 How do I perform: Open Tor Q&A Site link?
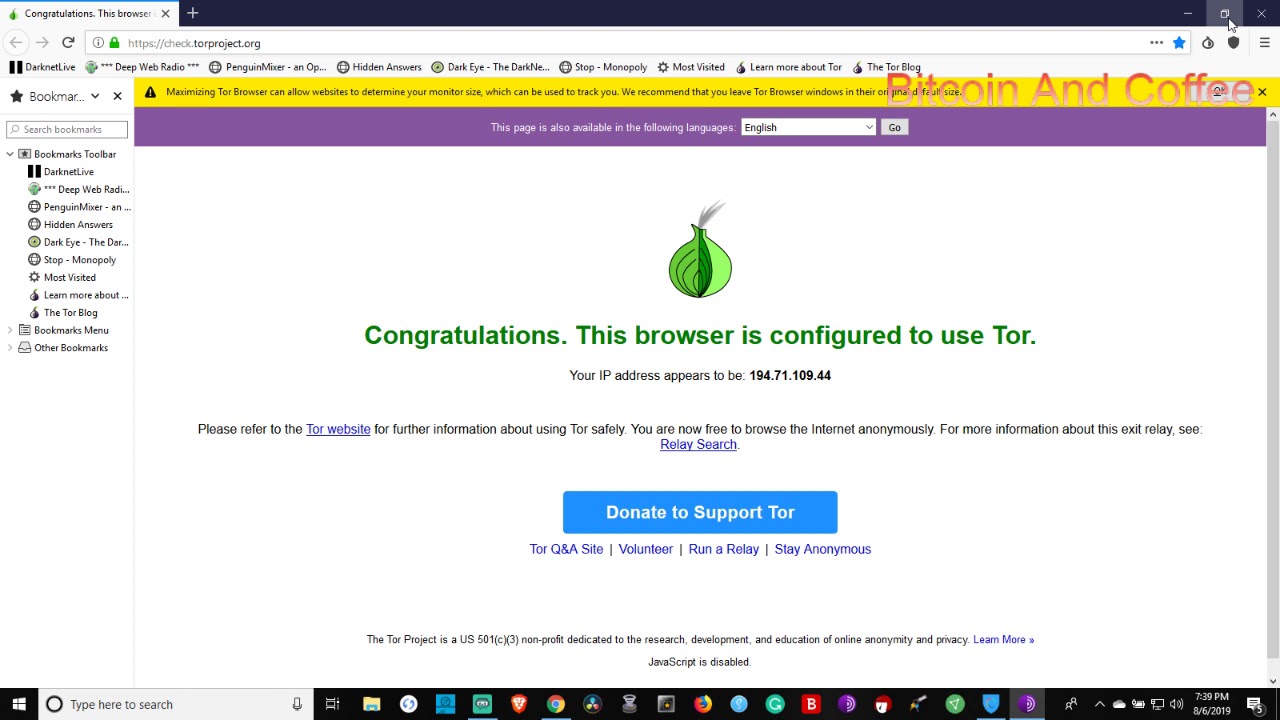tap(566, 549)
